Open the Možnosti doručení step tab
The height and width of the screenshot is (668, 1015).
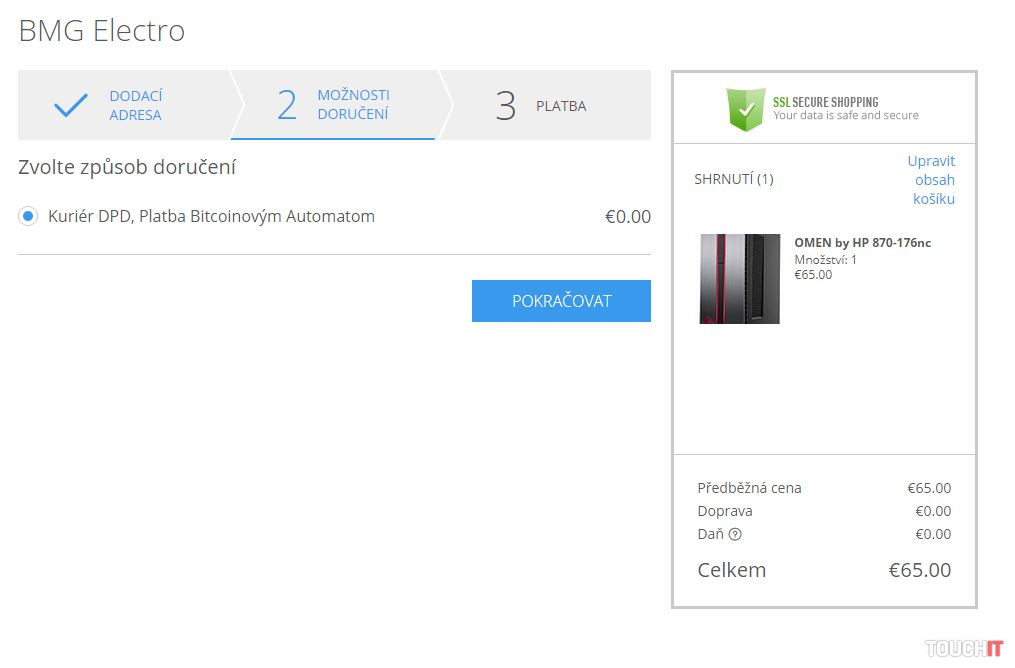[353, 104]
